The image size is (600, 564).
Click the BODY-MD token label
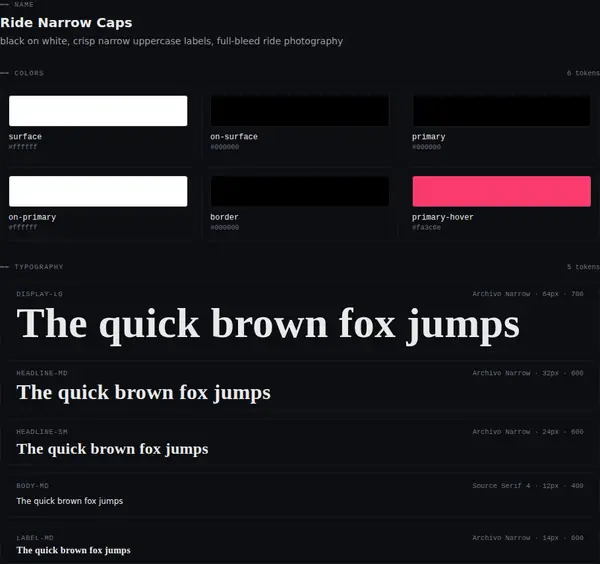[33, 486]
